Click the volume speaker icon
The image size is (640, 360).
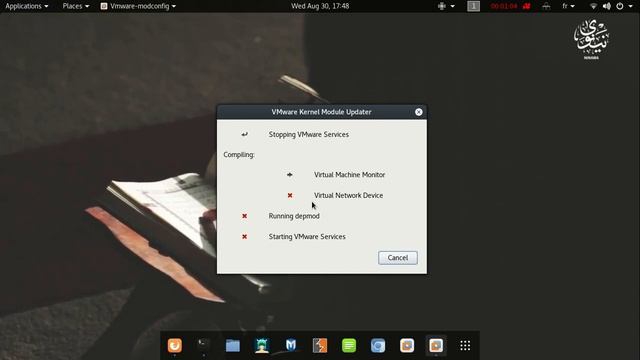pyautogui.click(x=607, y=6)
